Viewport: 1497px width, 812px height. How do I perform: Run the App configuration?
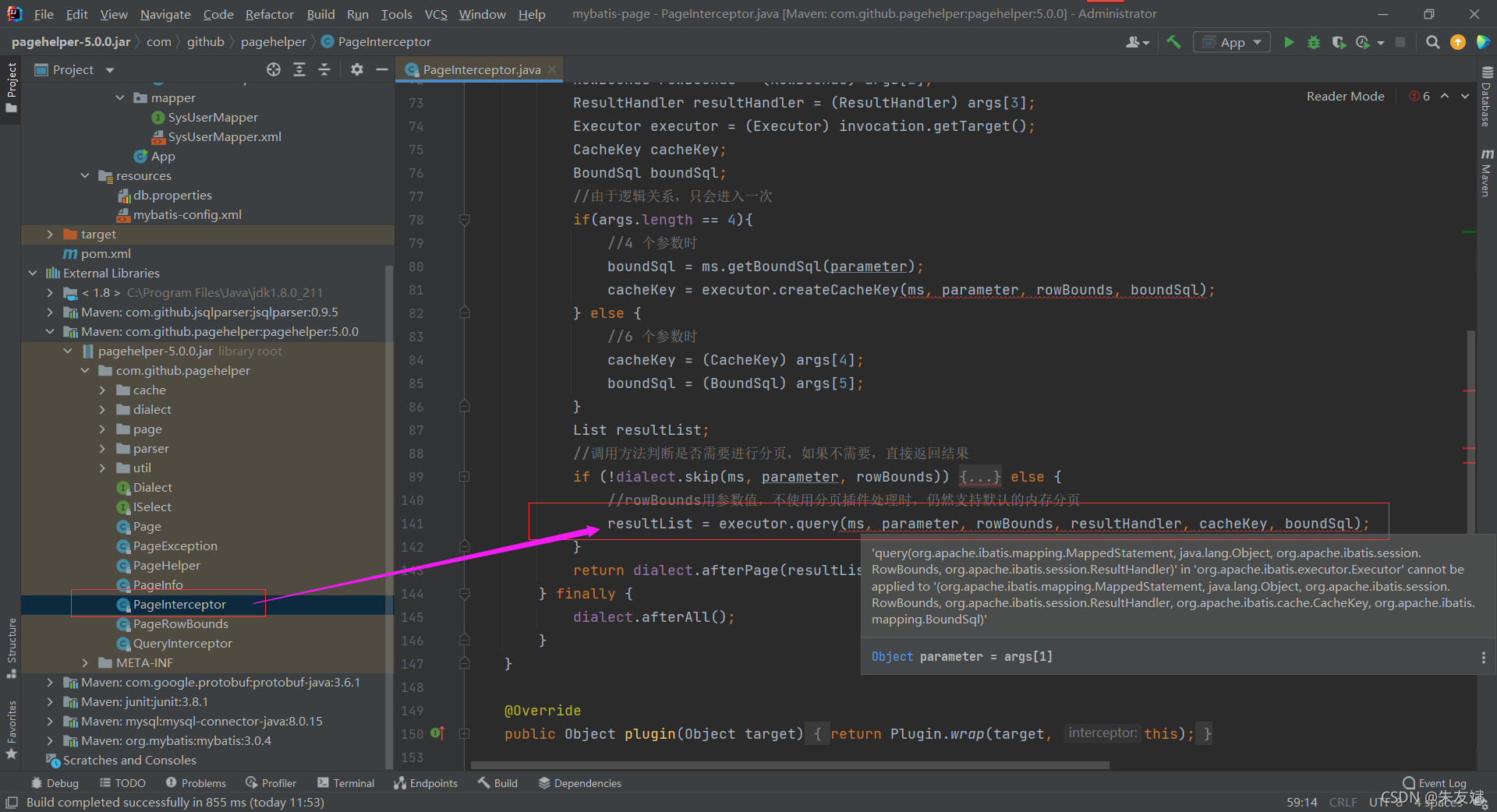click(x=1289, y=42)
